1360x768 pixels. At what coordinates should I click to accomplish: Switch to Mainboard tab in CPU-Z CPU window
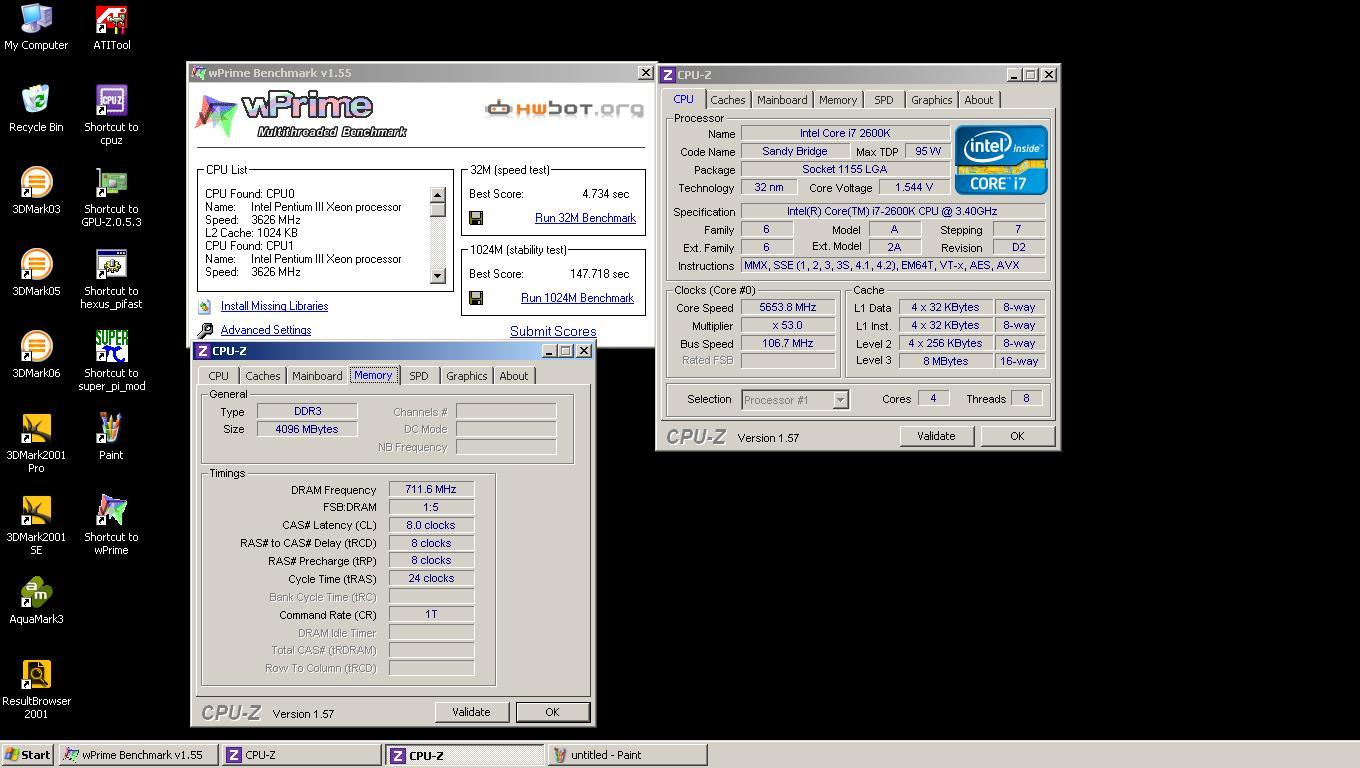[x=782, y=100]
